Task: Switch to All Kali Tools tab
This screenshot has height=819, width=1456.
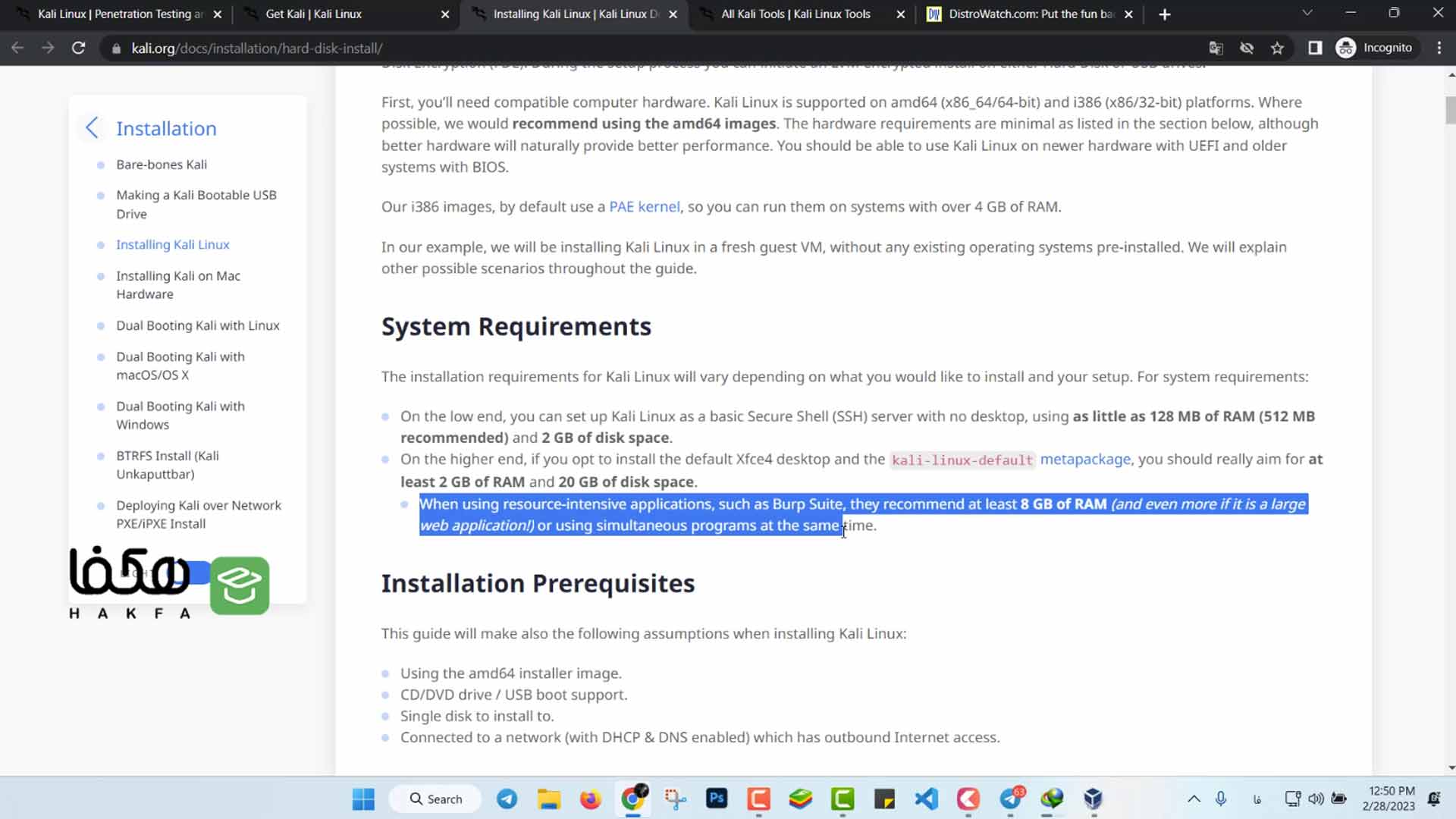Action: 802,14
